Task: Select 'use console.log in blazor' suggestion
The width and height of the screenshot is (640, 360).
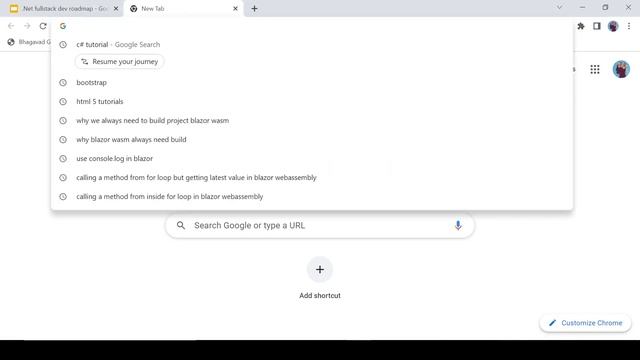Action: pyautogui.click(x=312, y=158)
